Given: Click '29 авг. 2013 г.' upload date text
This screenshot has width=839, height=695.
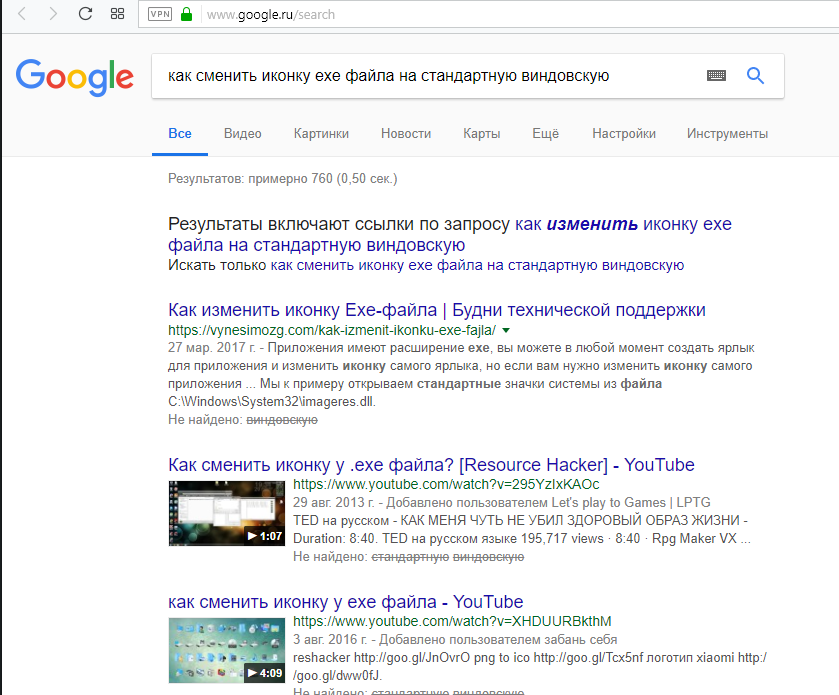Looking at the screenshot, I should (x=333, y=502).
